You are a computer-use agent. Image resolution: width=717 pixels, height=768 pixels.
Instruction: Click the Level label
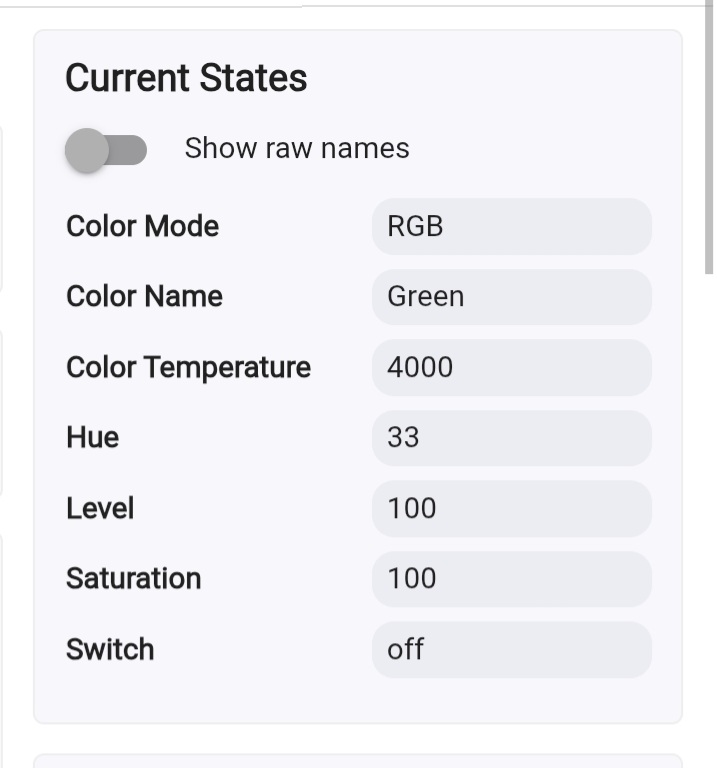tap(100, 508)
